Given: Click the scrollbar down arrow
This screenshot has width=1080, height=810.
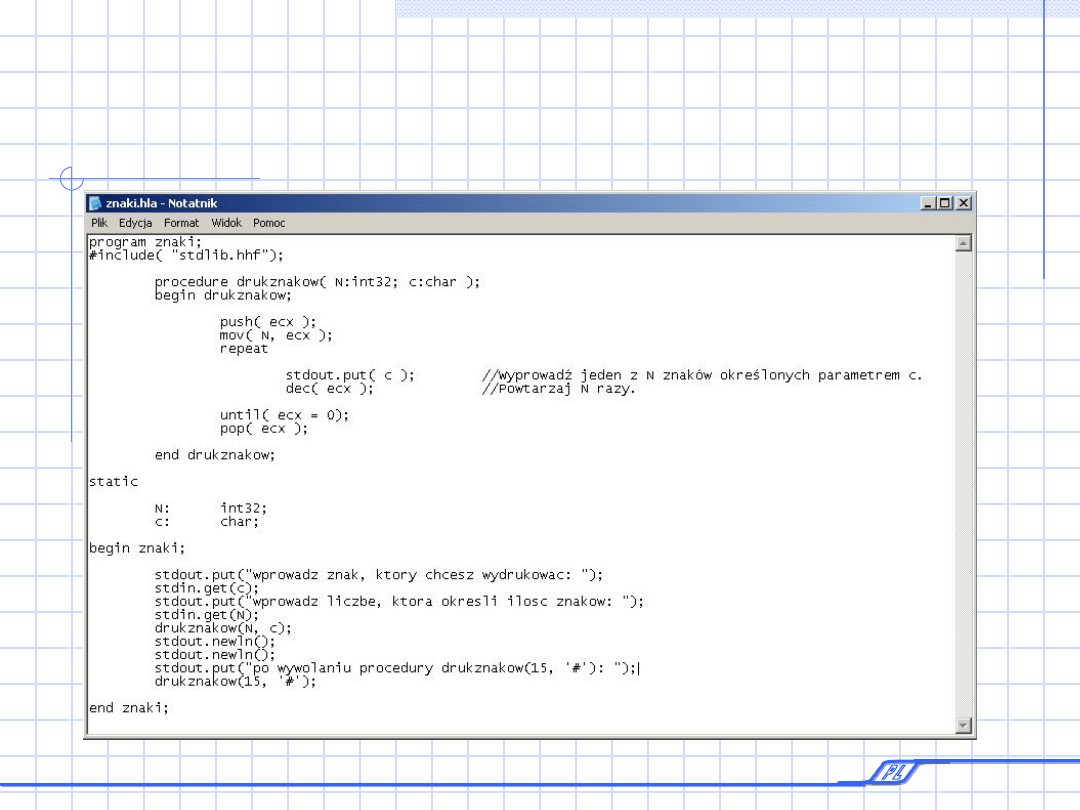Looking at the screenshot, I should pos(963,725).
